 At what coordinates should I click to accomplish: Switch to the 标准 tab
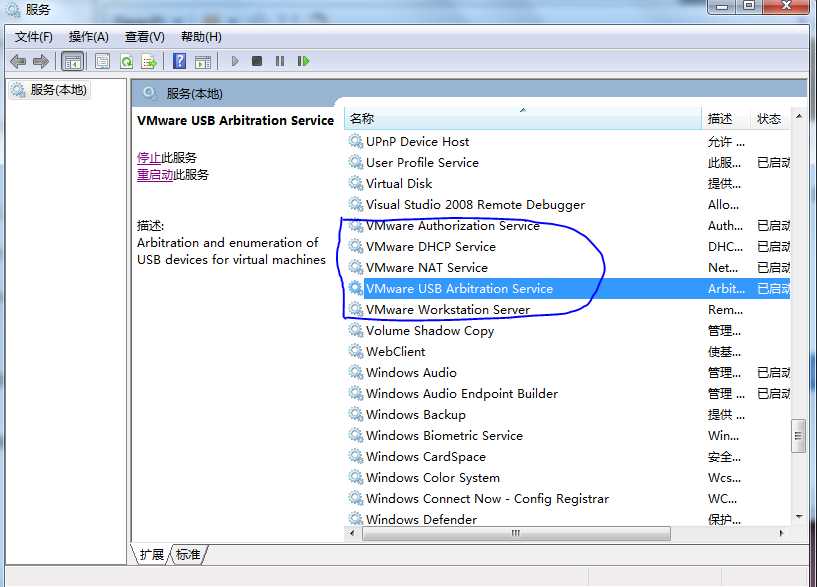[188, 554]
